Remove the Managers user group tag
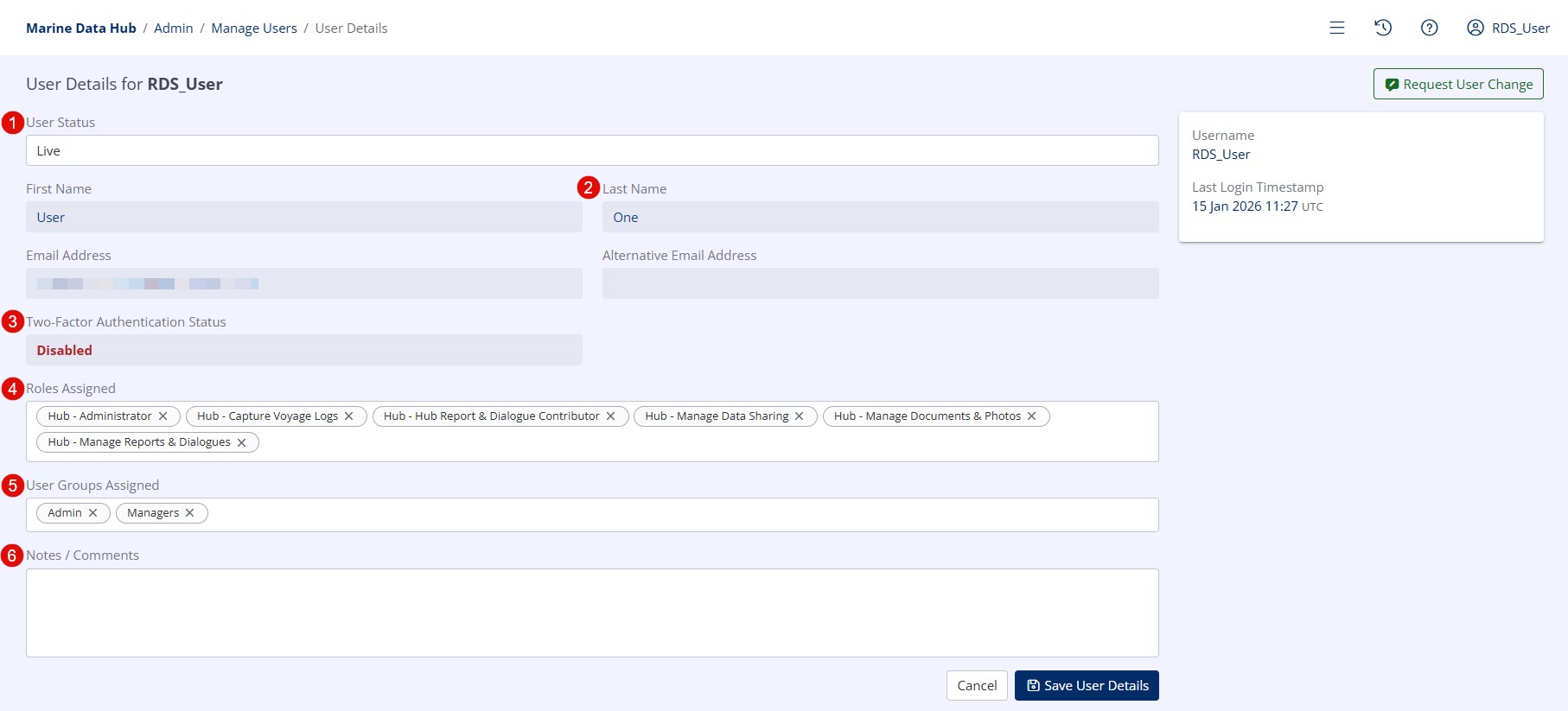This screenshot has width=1568, height=711. [x=190, y=513]
